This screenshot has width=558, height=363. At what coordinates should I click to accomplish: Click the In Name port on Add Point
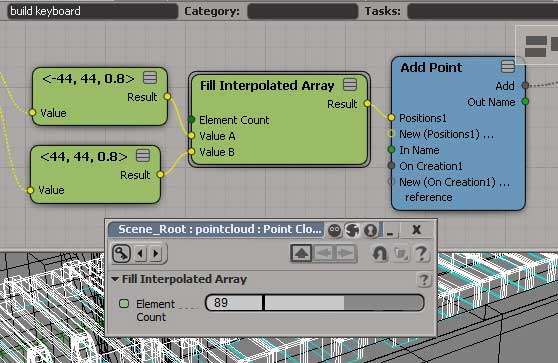click(391, 149)
